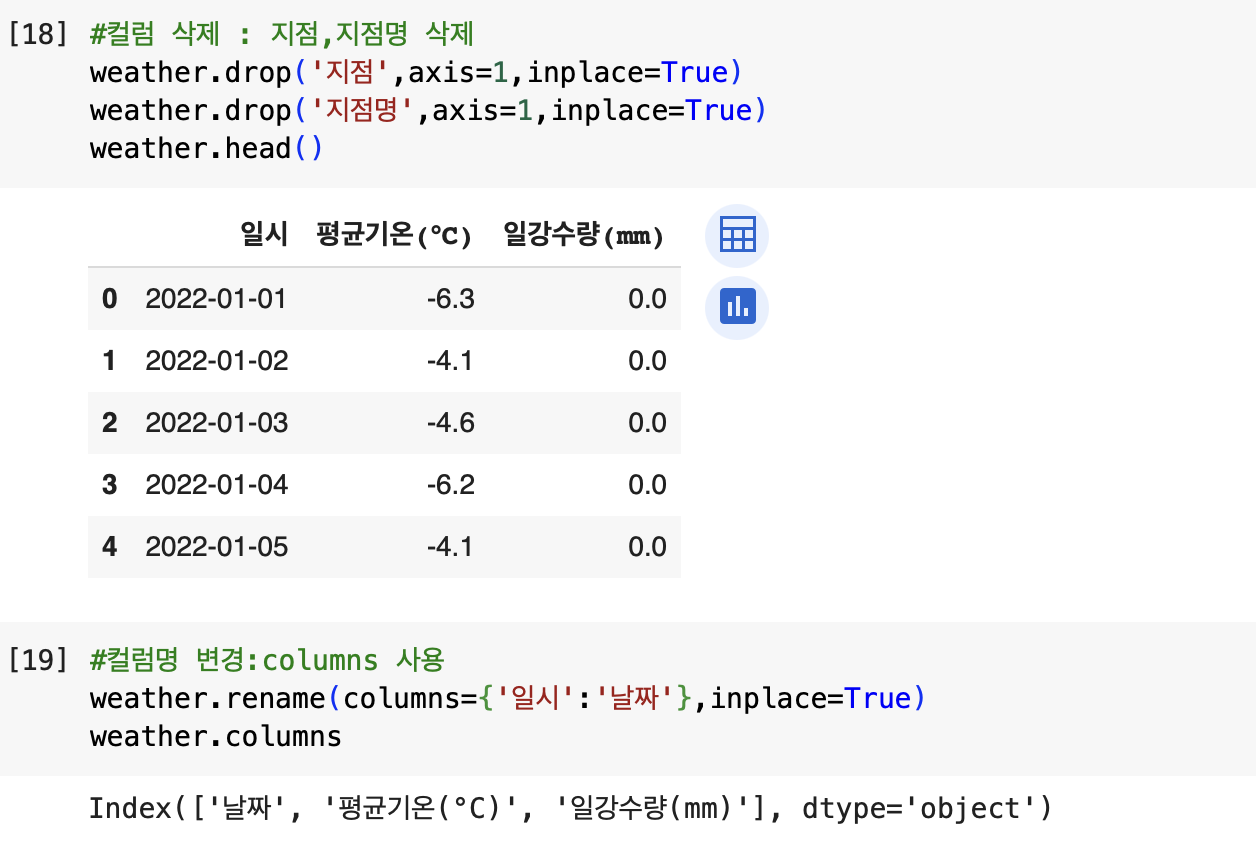This screenshot has width=1256, height=864.
Task: Click the '지점명' drop statement line
Action: pos(428,110)
